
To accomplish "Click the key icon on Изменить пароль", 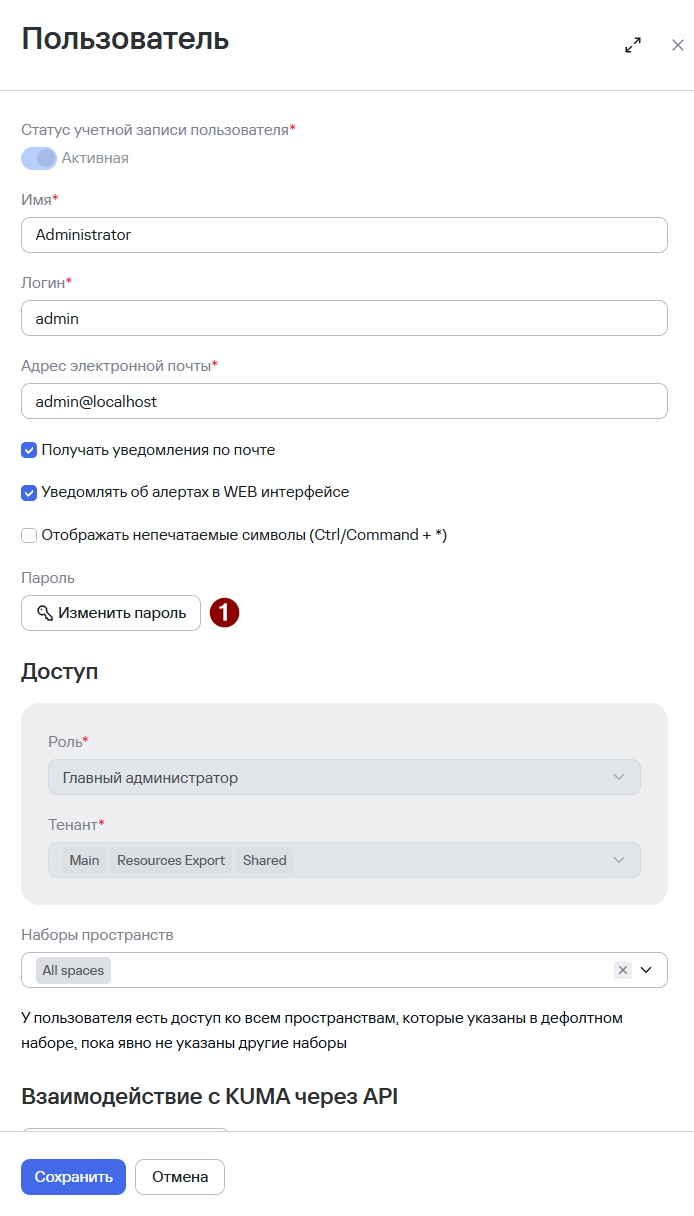I will pos(44,613).
